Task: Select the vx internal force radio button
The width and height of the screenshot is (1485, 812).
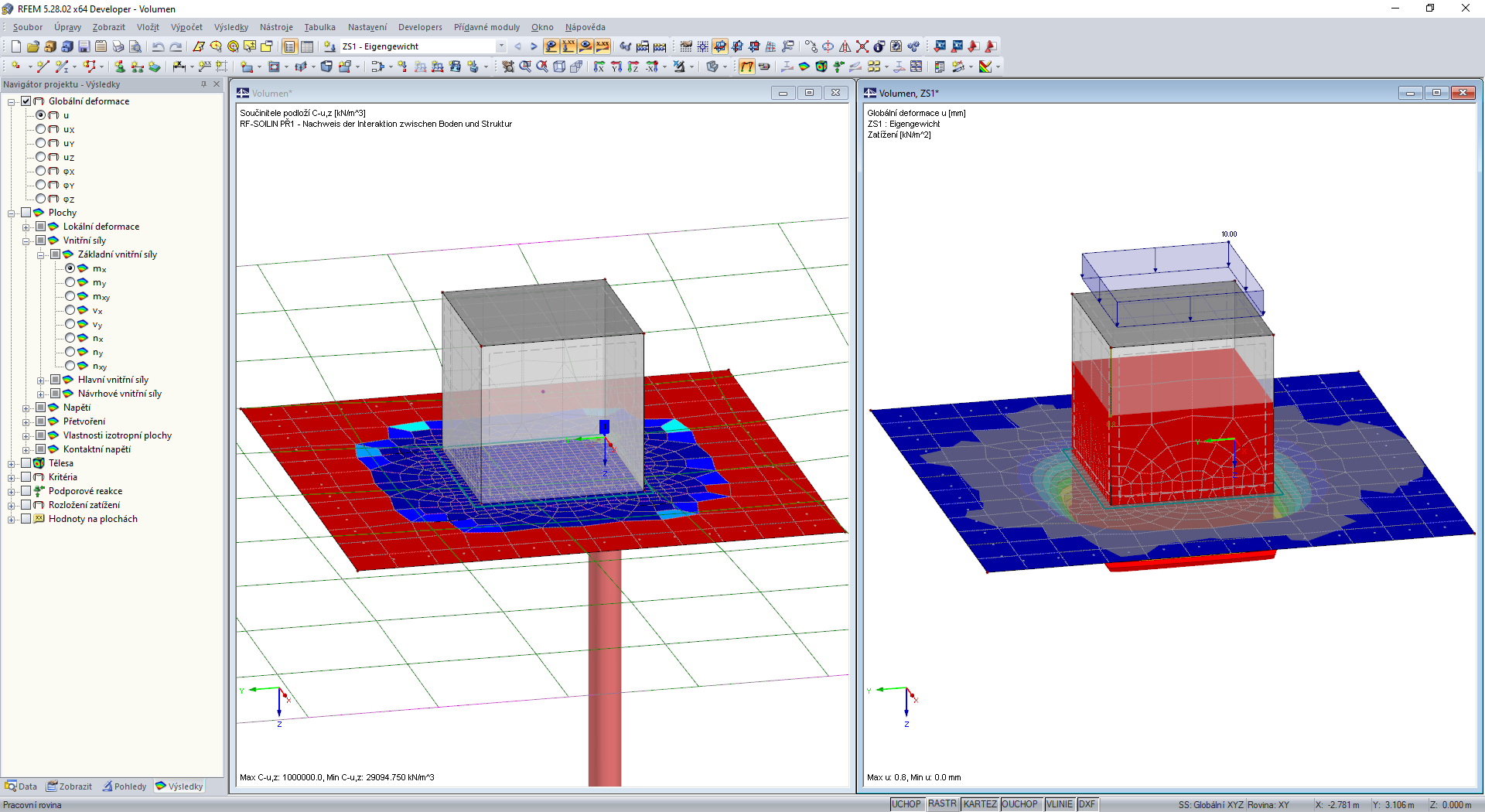Action: pos(70,310)
